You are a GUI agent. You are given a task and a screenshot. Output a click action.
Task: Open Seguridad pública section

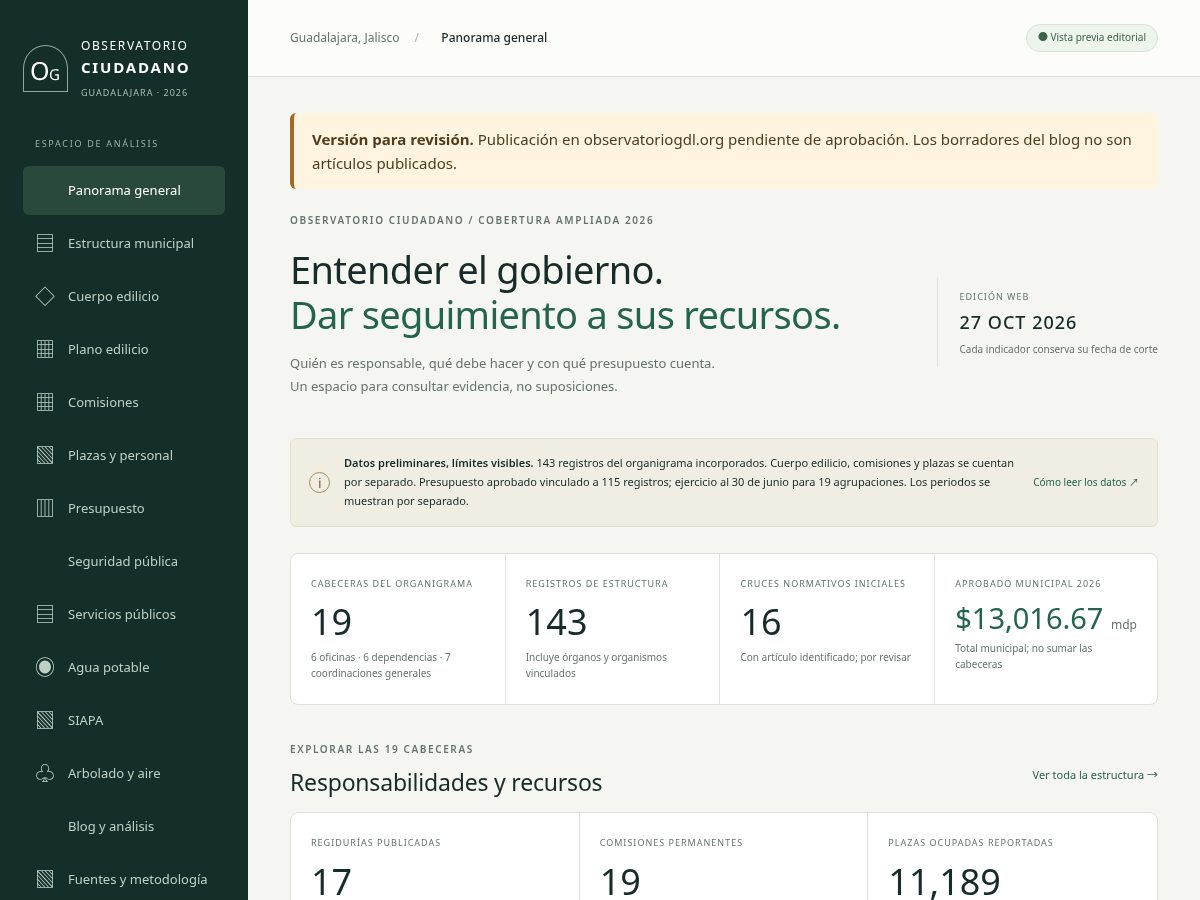coord(124,561)
